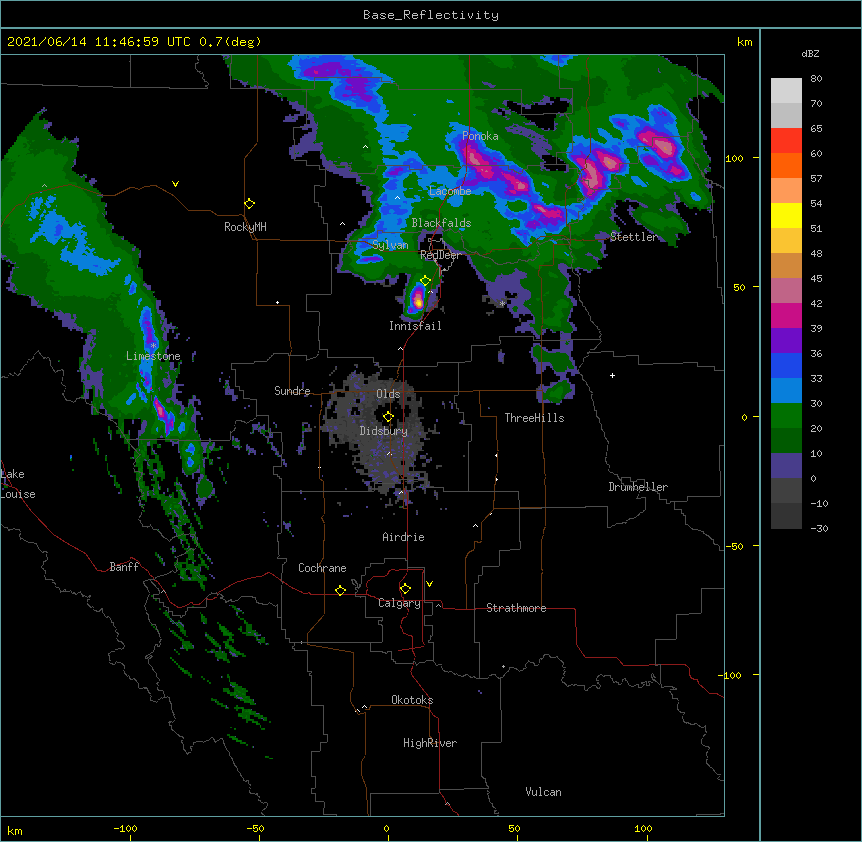This screenshot has height=842, width=862.
Task: Click the RedDeer city label
Action: [440, 255]
